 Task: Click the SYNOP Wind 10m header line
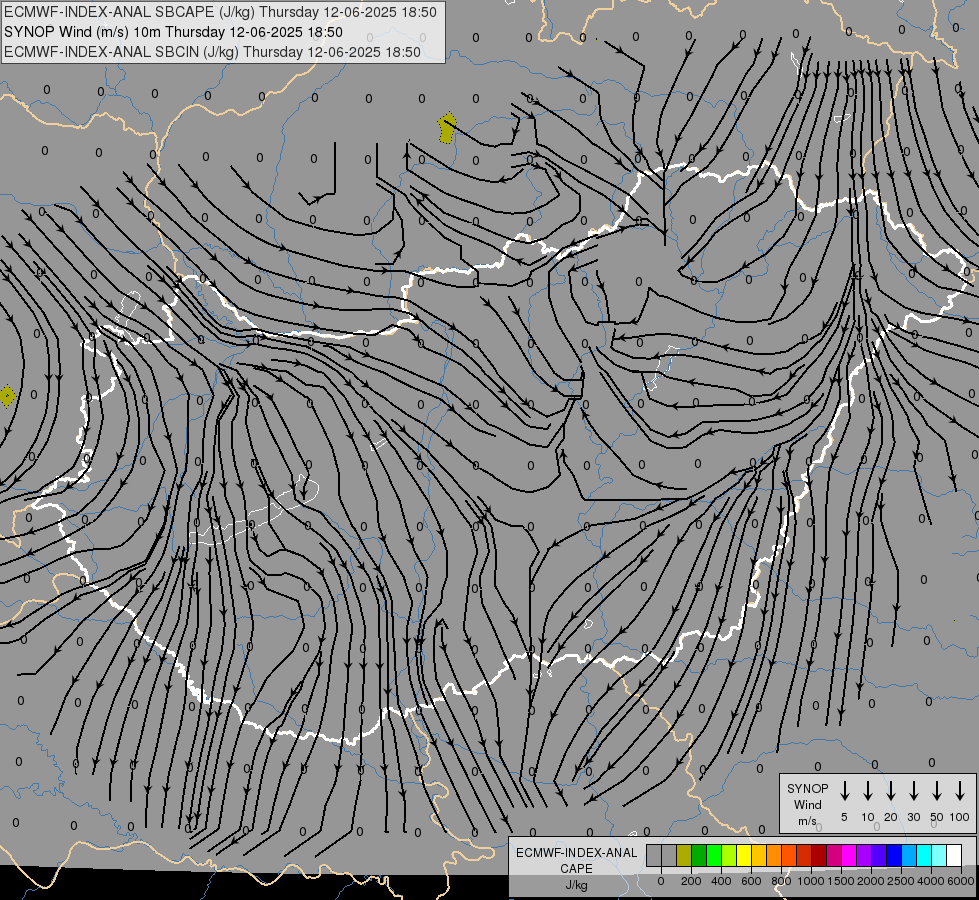(173, 32)
